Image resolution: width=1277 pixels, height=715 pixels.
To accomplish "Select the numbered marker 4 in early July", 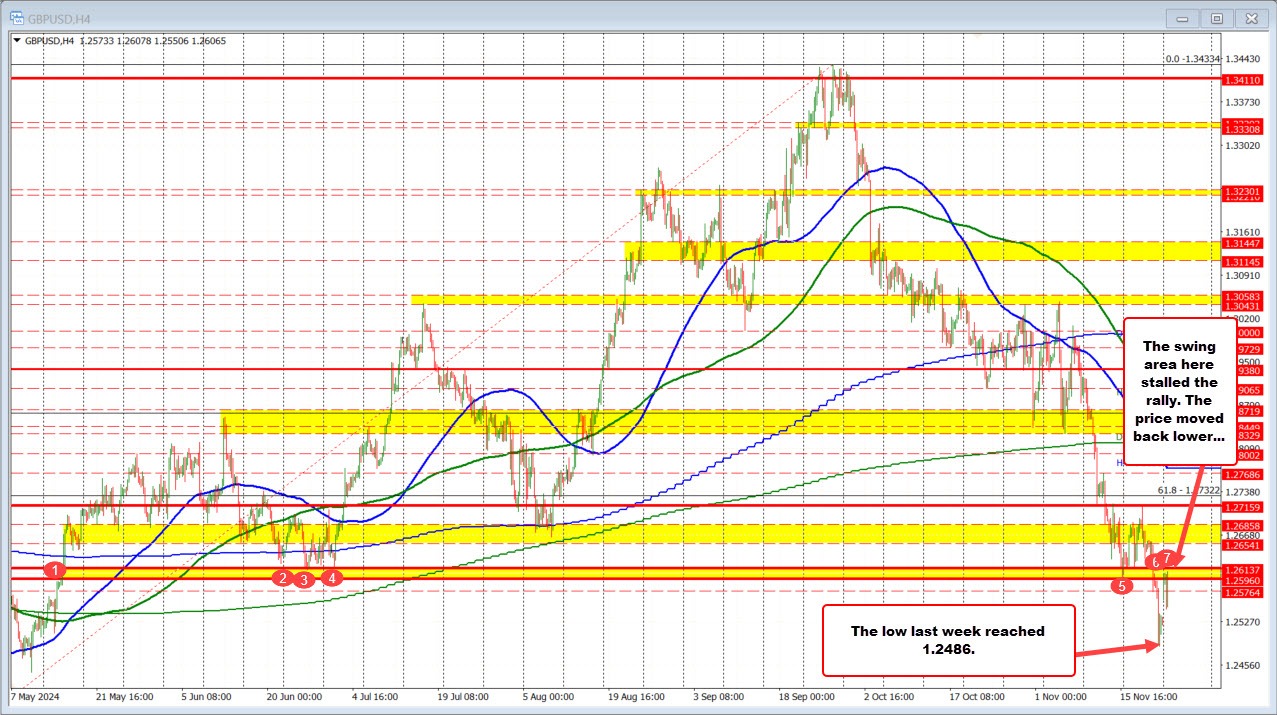I will point(331,577).
